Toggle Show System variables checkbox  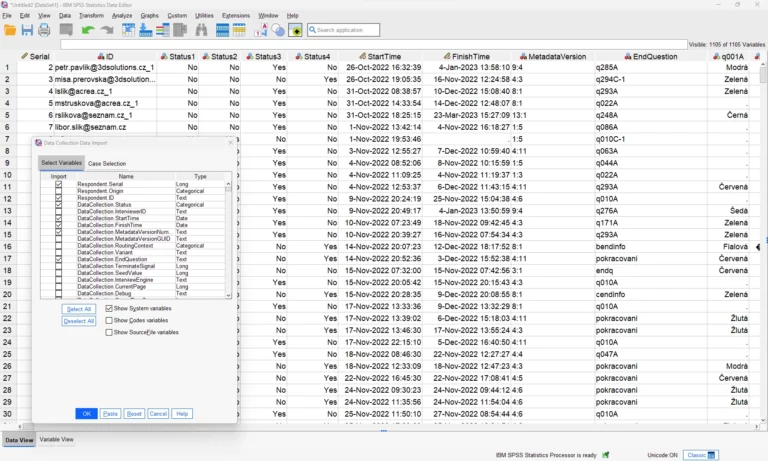point(109,309)
